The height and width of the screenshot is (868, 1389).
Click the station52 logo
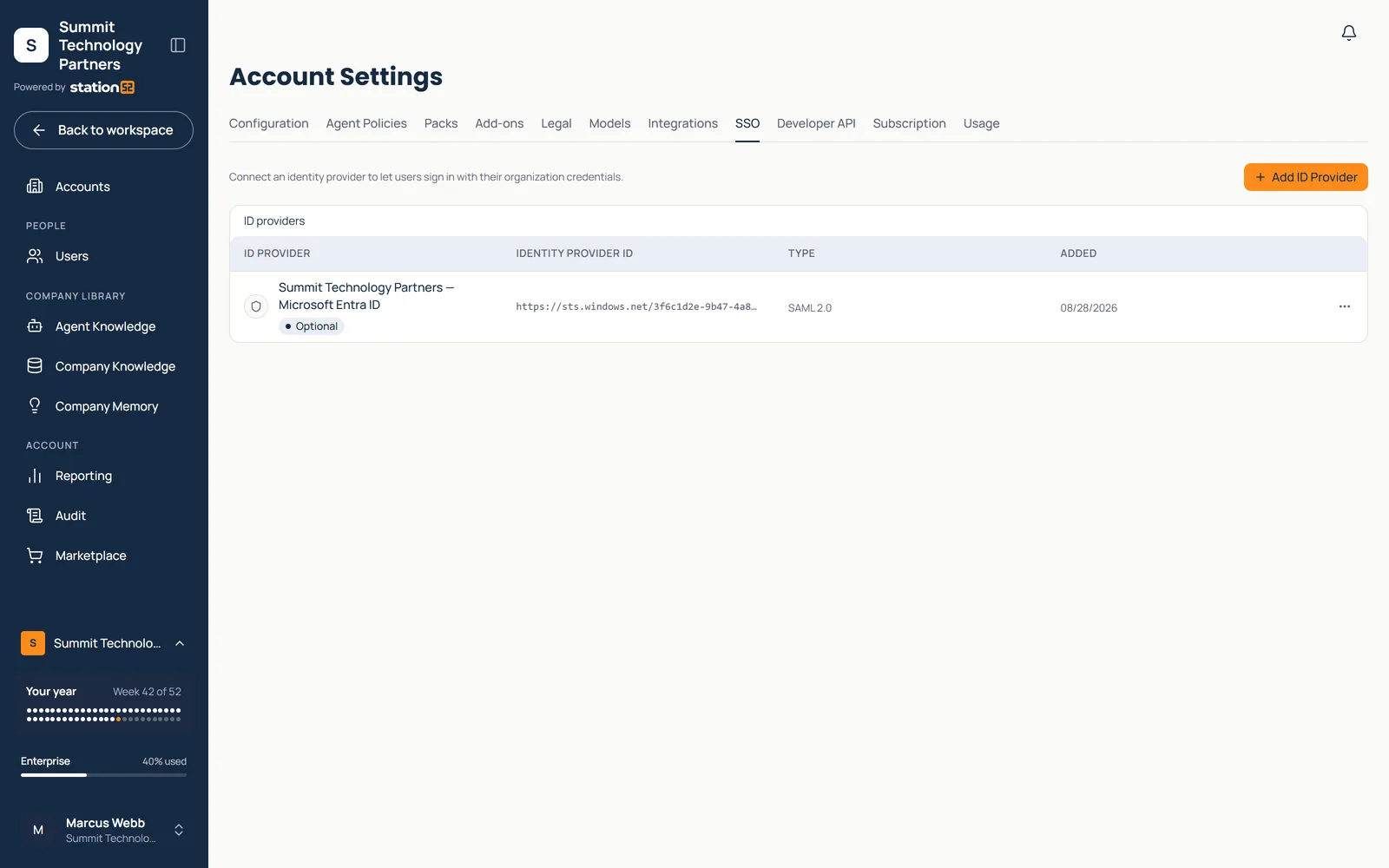click(x=102, y=87)
